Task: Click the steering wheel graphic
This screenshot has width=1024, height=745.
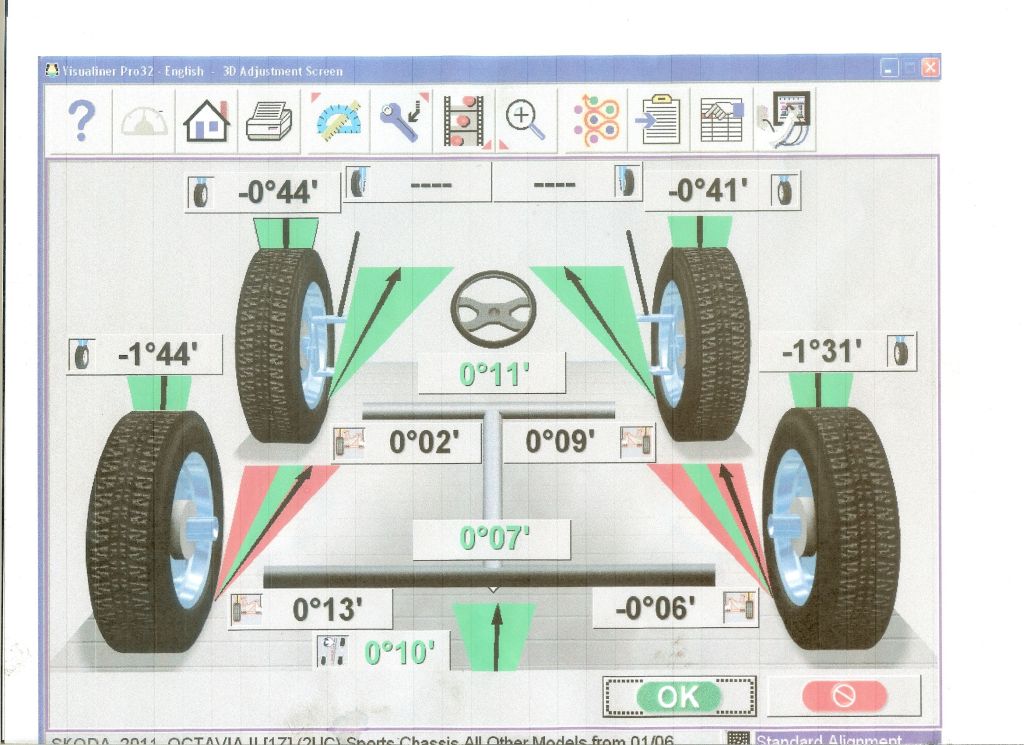Action: click(493, 309)
